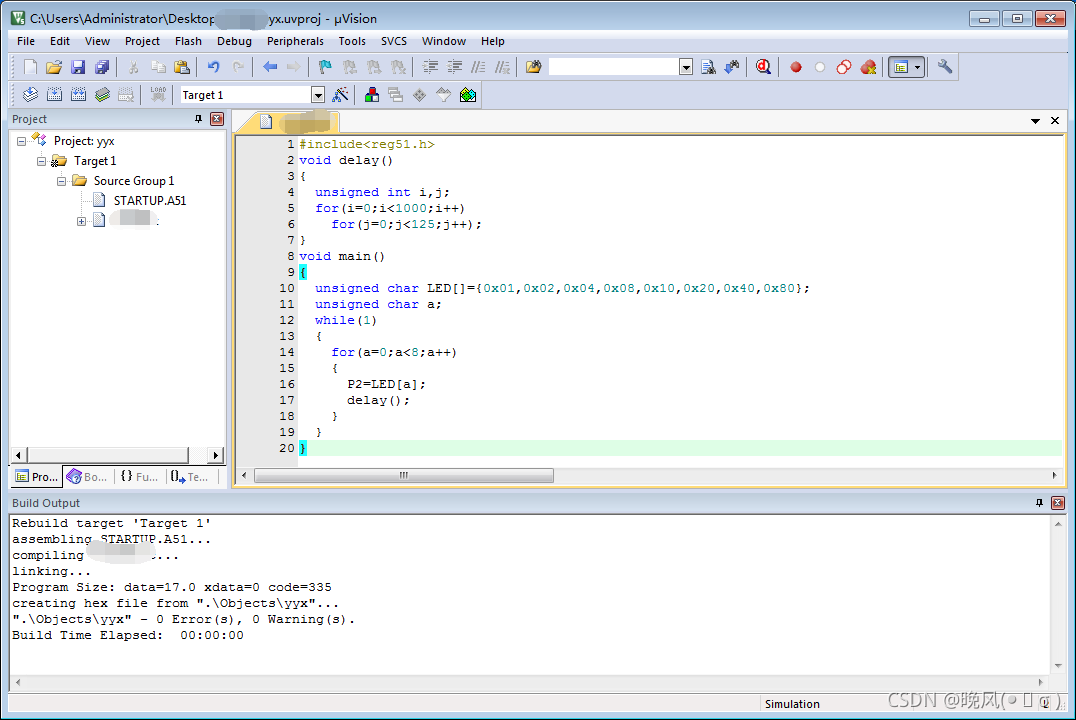The width and height of the screenshot is (1076, 720).
Task: Open Manage Project Items (colored blocks) icon
Action: point(372,95)
